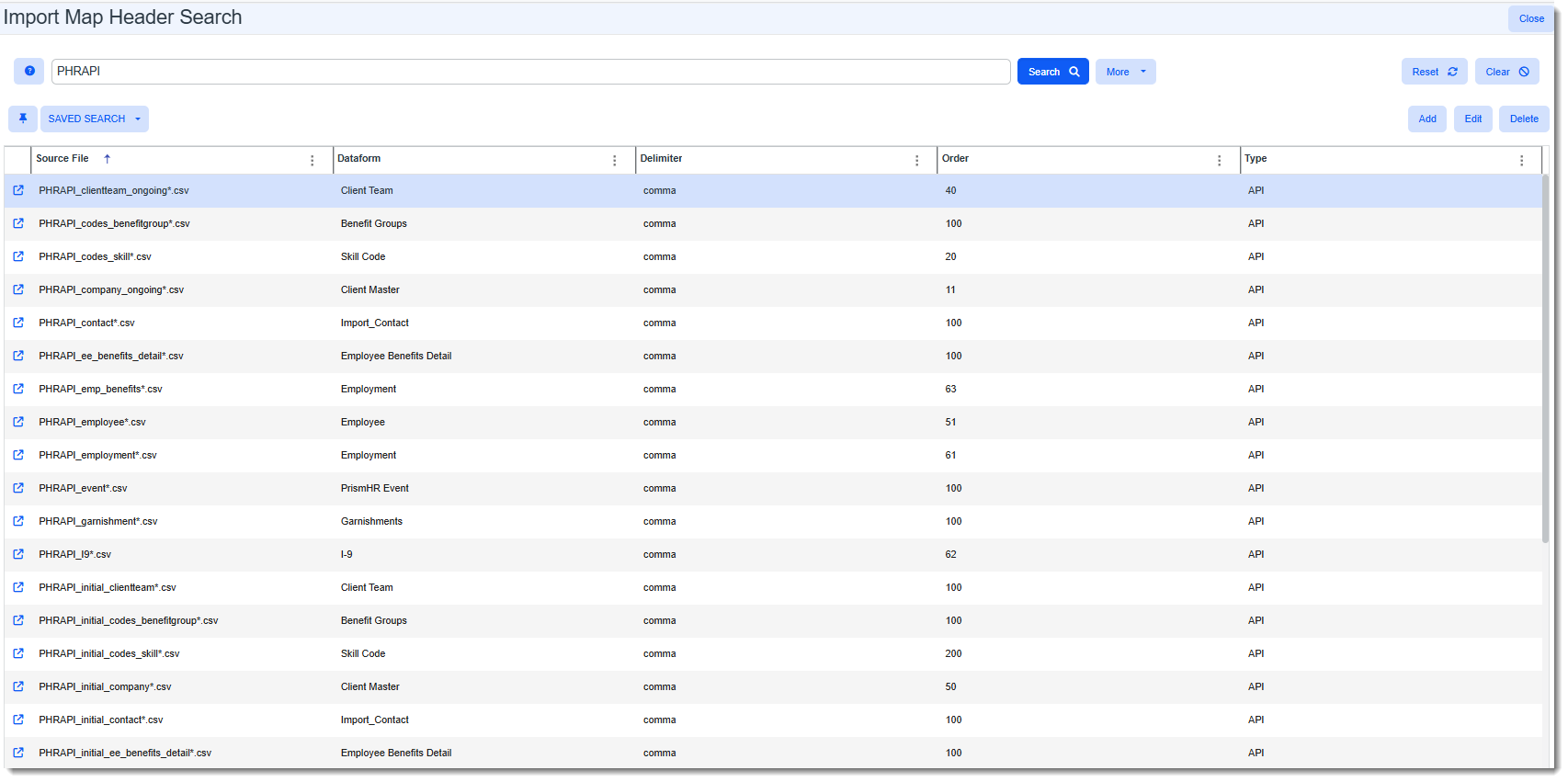Open the PHRAPI_codes_skill*.csv row link icon

pyautogui.click(x=18, y=256)
